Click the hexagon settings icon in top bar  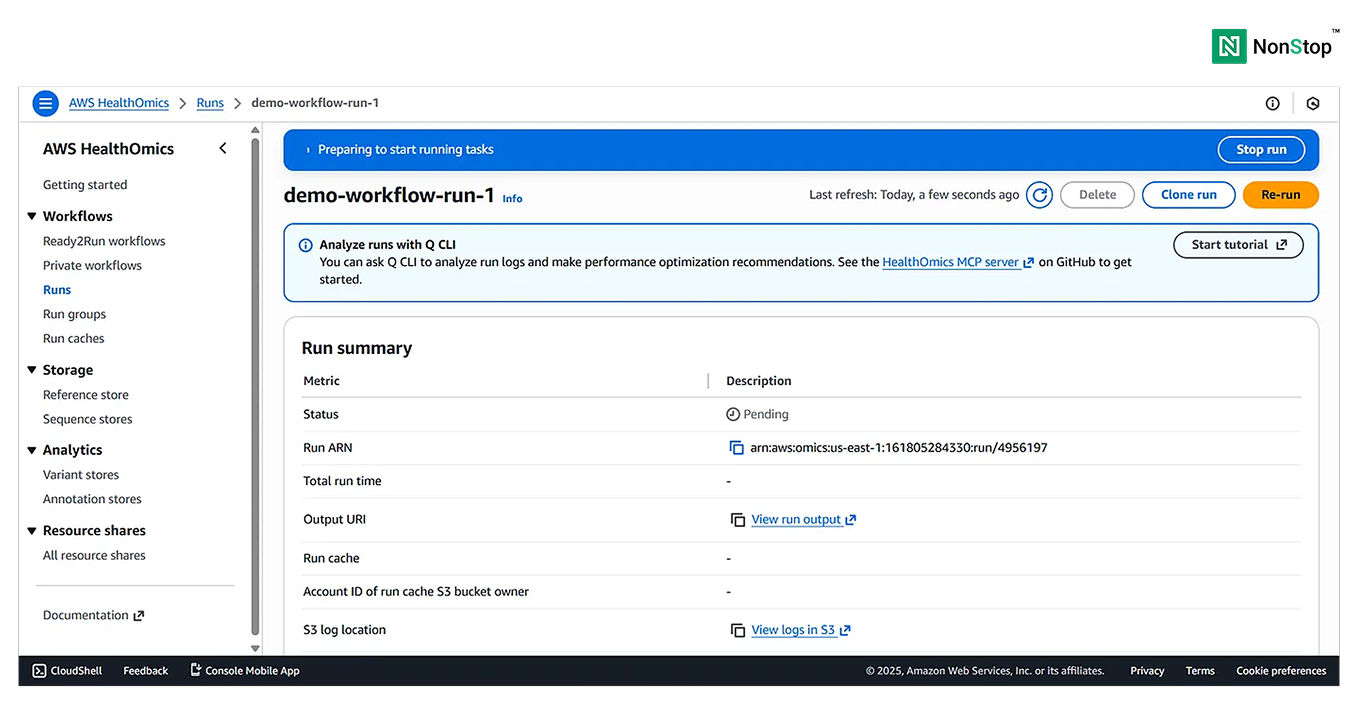[x=1313, y=103]
